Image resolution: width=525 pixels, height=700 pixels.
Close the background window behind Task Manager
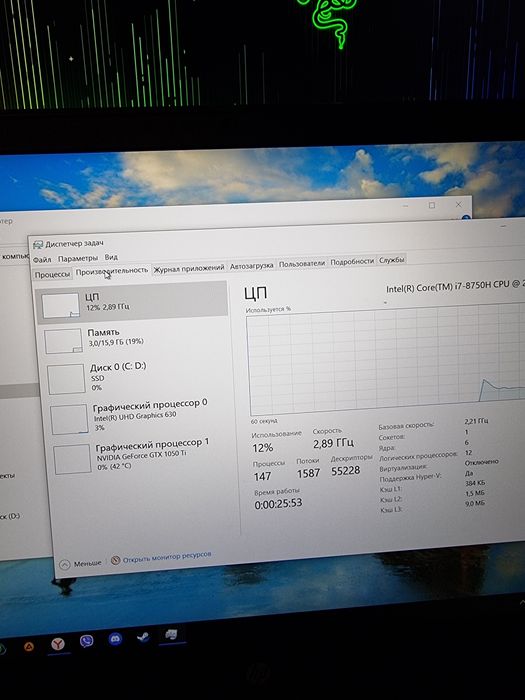[458, 204]
